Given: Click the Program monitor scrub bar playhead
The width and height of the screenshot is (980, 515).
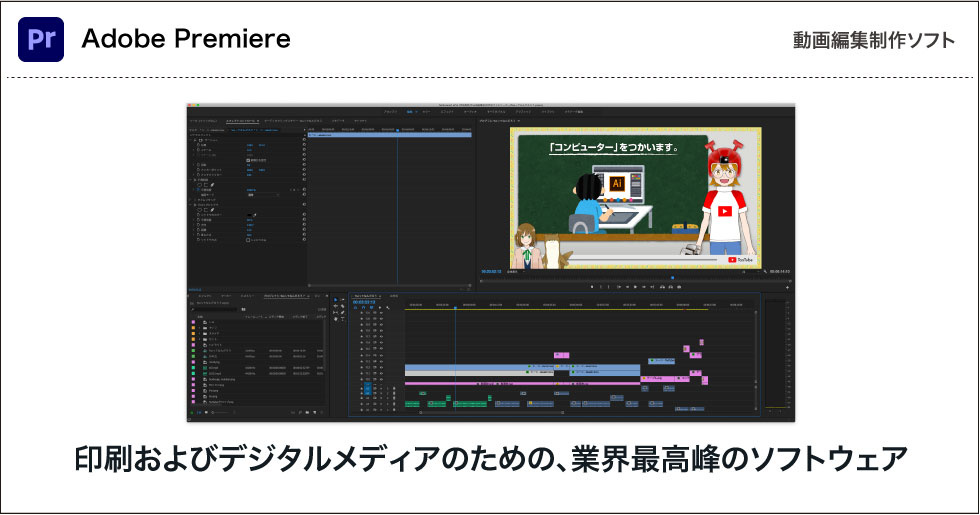Looking at the screenshot, I should 672,278.
